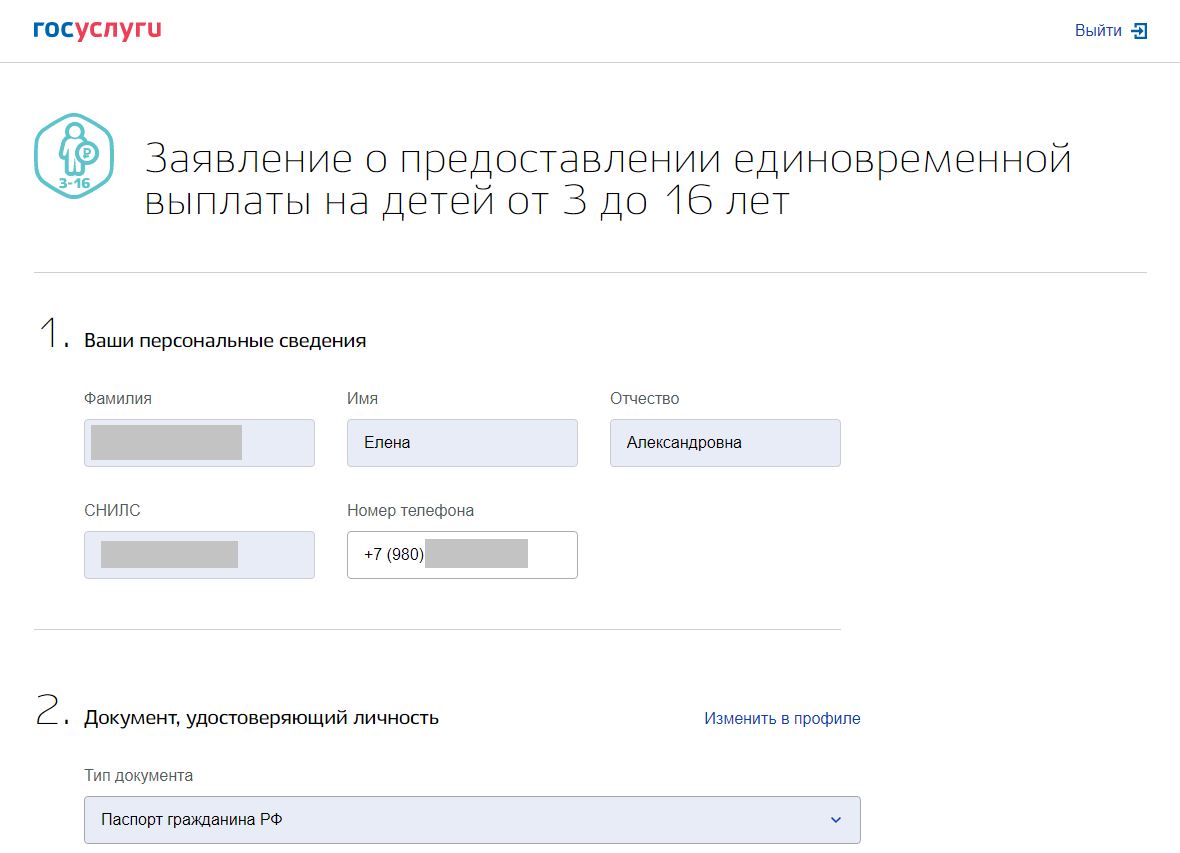Click the child payment 3-16 hexagon icon
This screenshot has height=853, width=1180.
(x=74, y=156)
